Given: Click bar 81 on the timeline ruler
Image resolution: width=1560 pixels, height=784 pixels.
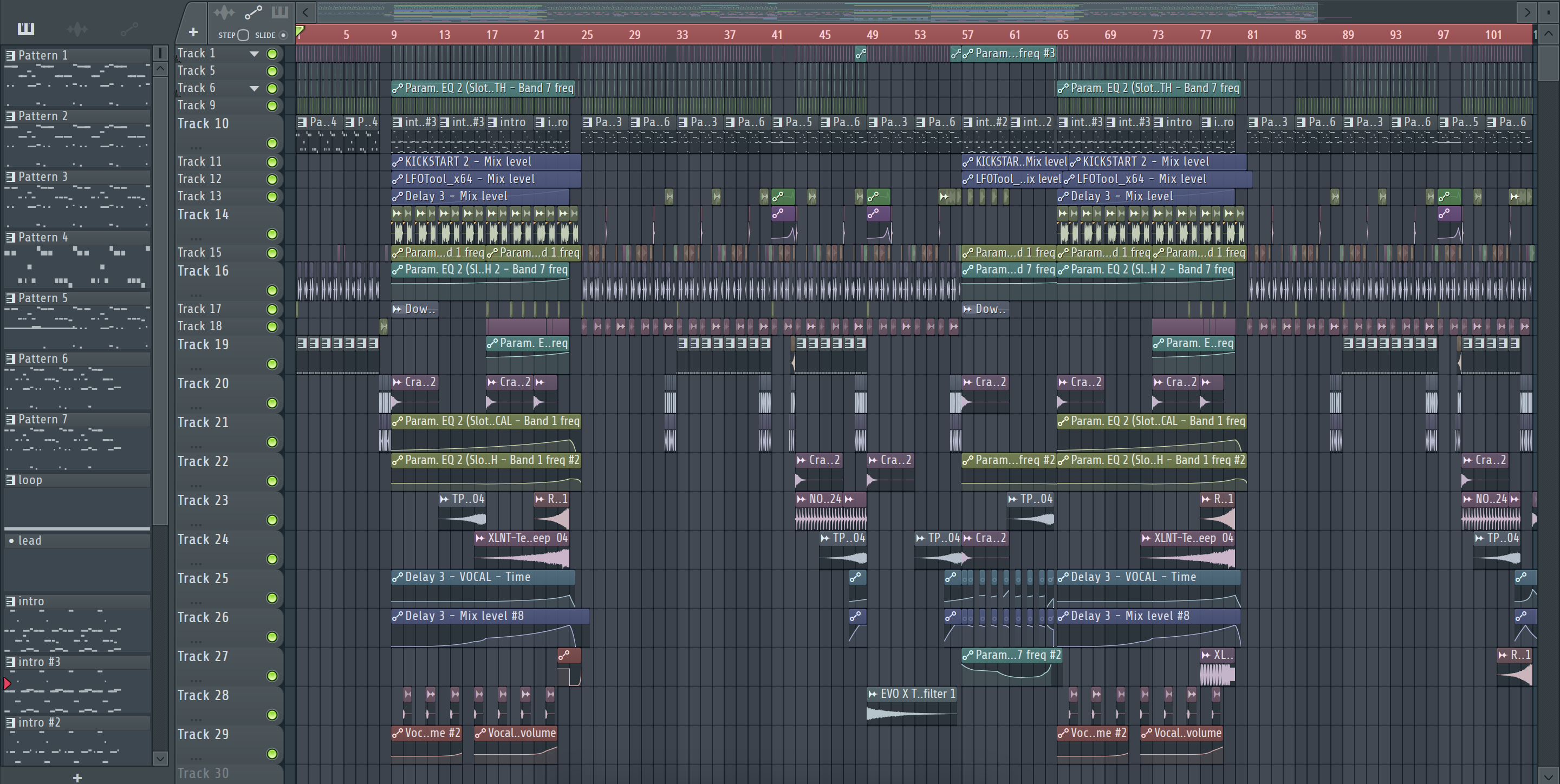Looking at the screenshot, I should [x=1252, y=35].
